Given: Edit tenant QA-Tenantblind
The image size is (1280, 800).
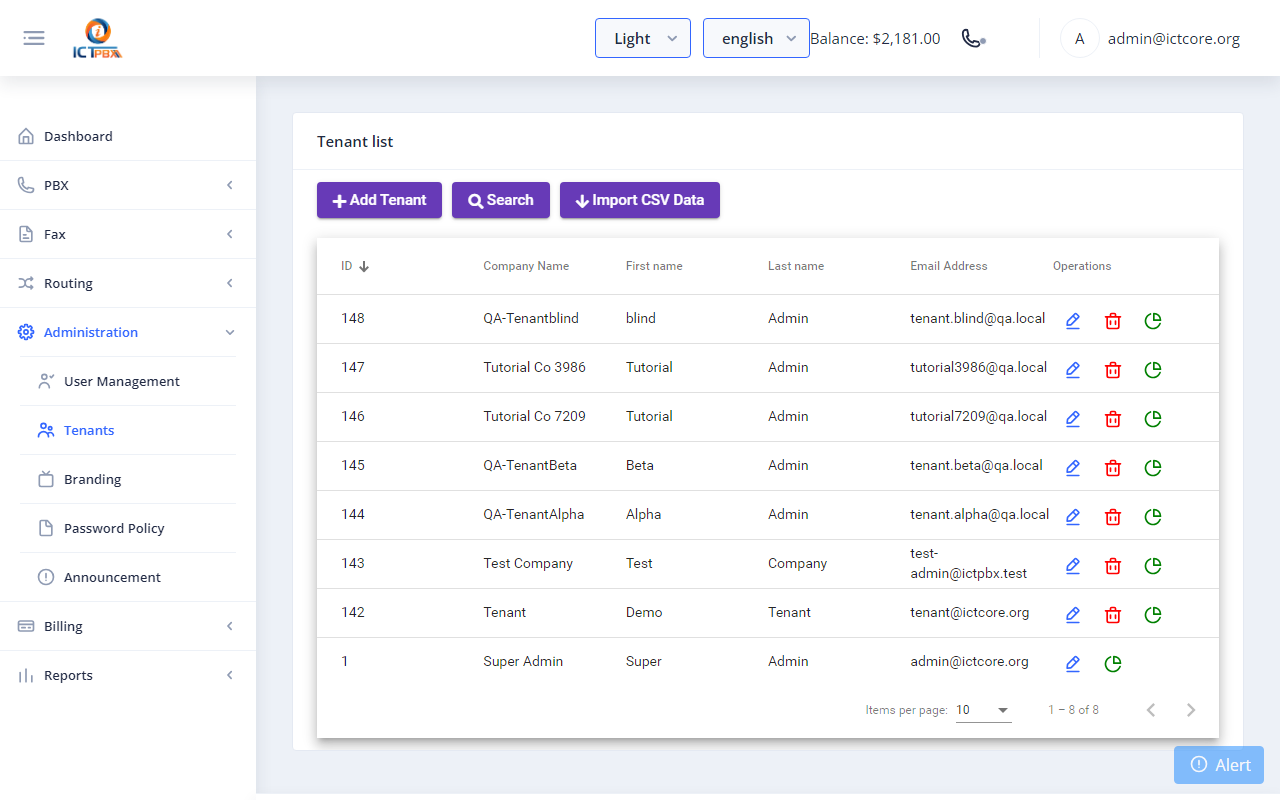Looking at the screenshot, I should [1073, 320].
